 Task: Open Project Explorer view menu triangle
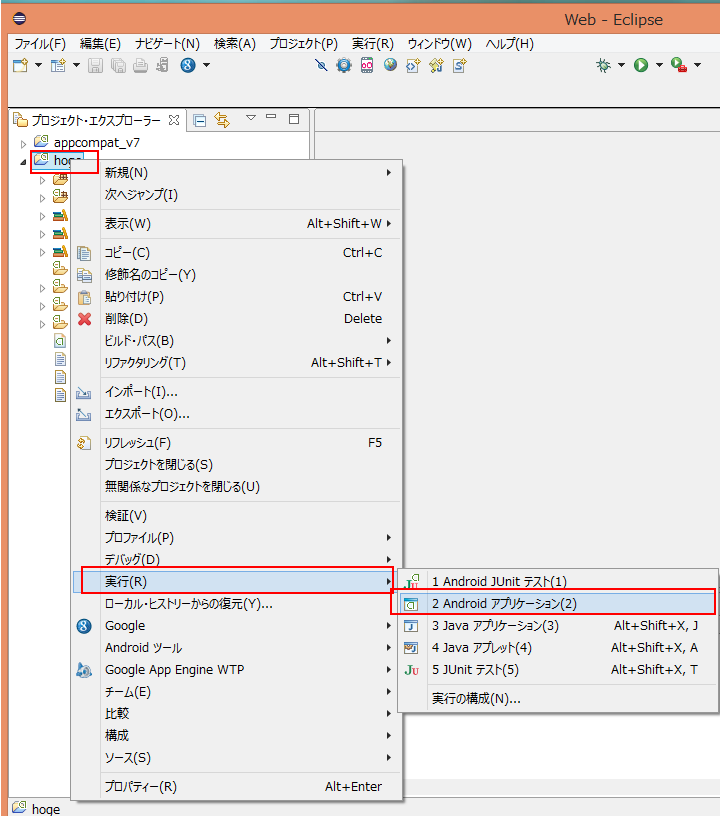[251, 118]
